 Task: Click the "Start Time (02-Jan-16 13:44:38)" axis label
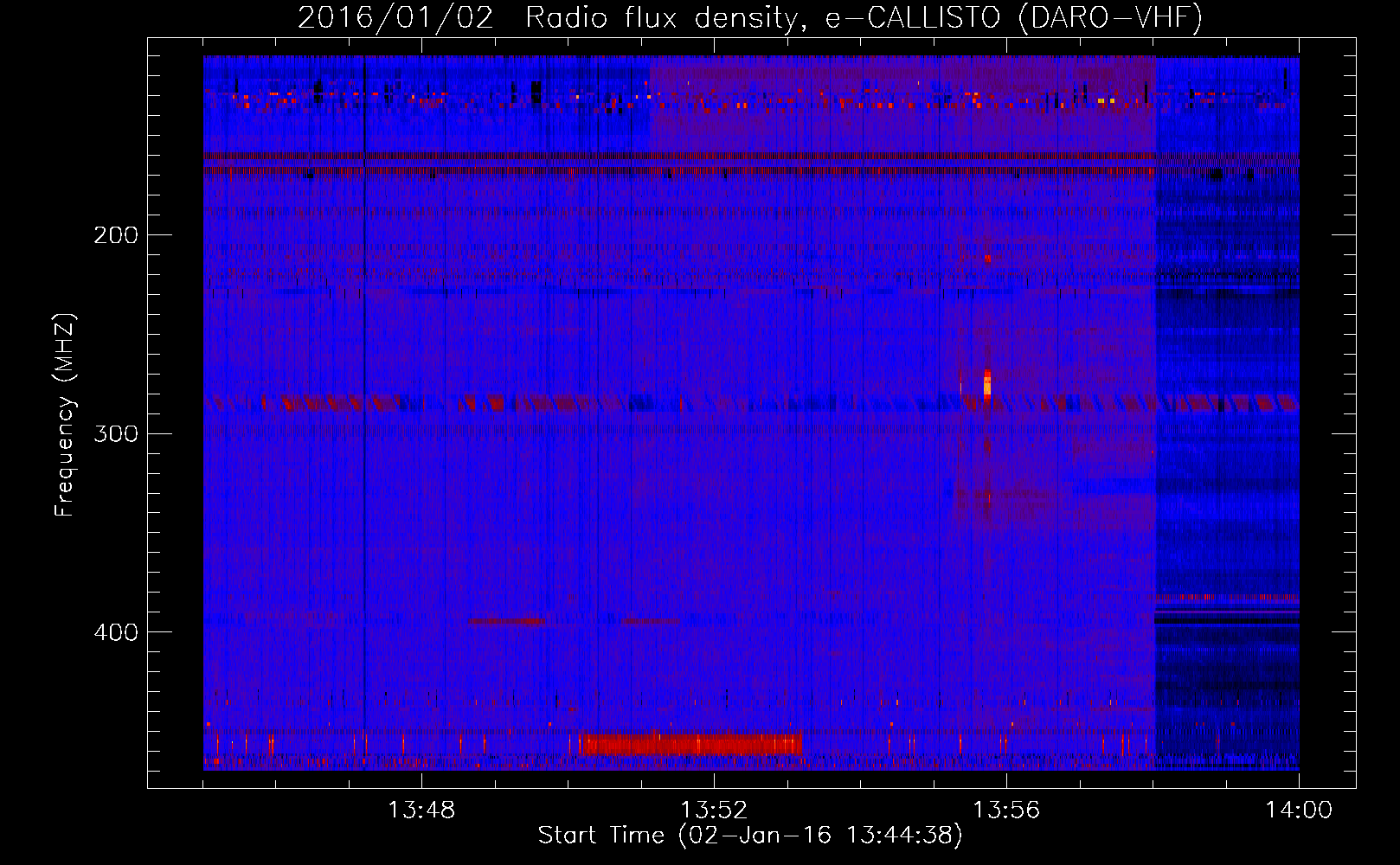click(750, 835)
